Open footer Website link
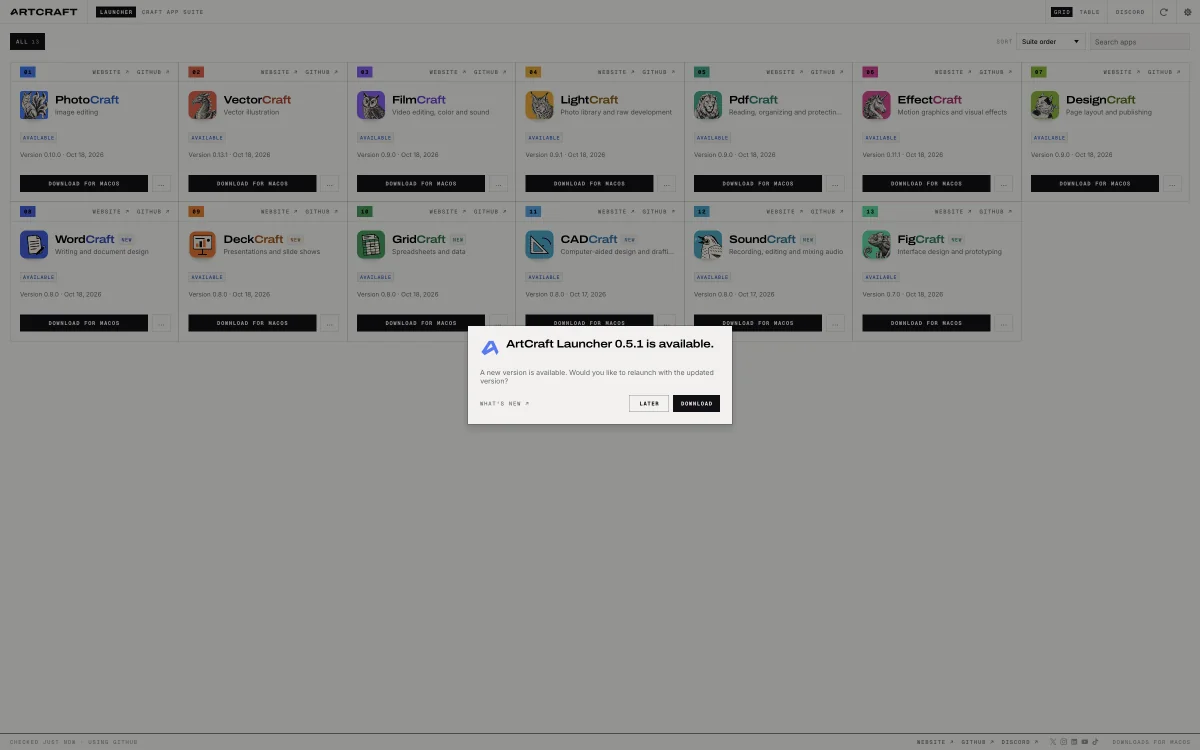This screenshot has width=1200, height=750. tap(935, 742)
